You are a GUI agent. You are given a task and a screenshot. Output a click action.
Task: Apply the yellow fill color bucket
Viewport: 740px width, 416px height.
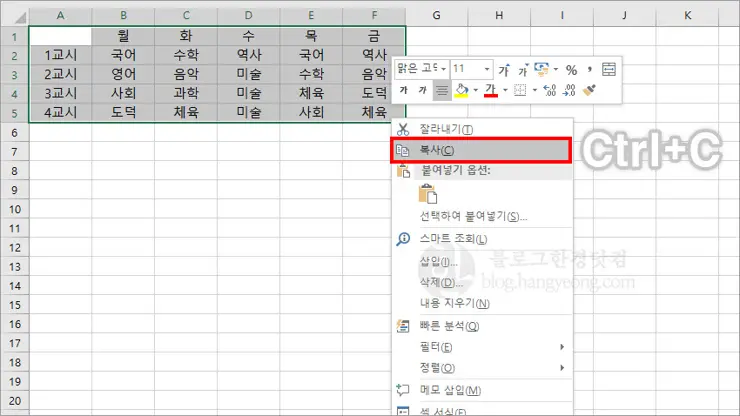click(x=461, y=90)
